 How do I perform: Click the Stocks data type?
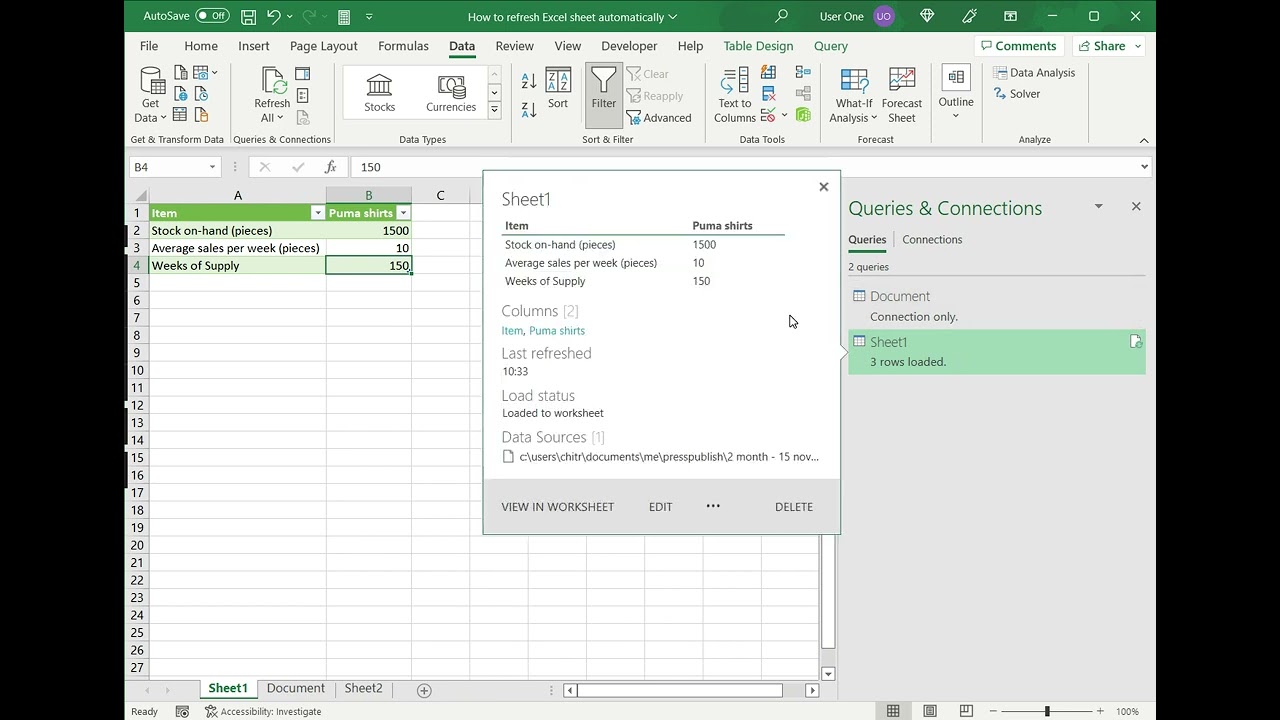coord(380,93)
